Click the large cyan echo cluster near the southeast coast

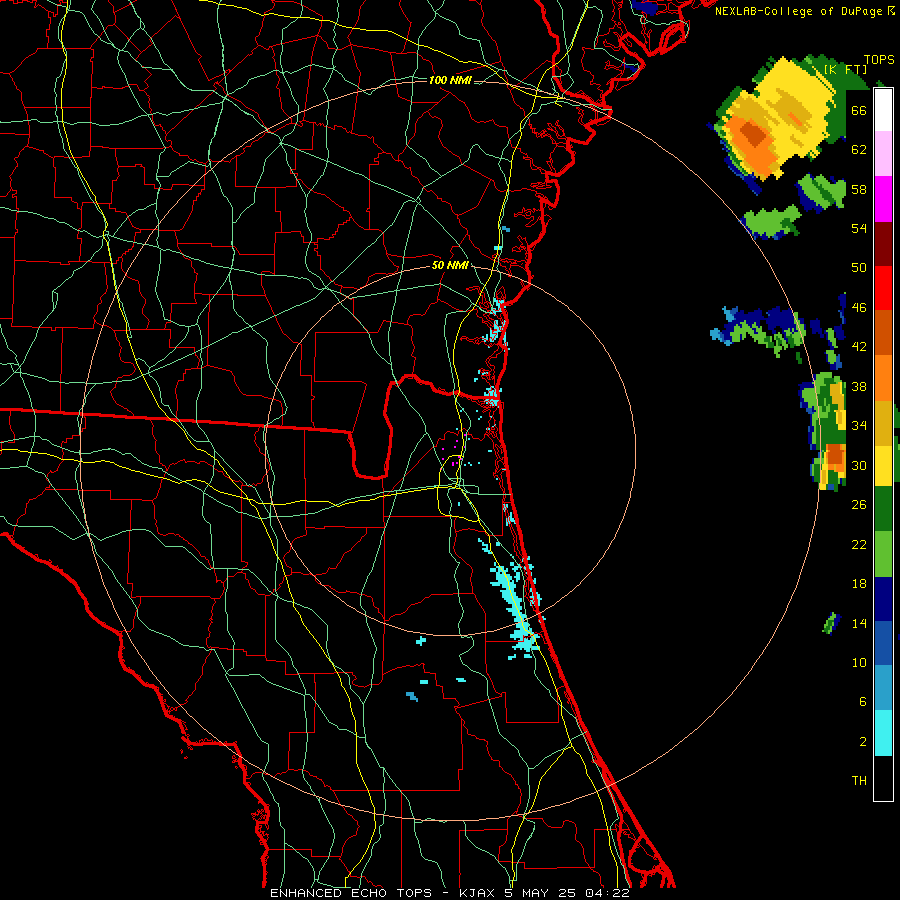pos(515,606)
